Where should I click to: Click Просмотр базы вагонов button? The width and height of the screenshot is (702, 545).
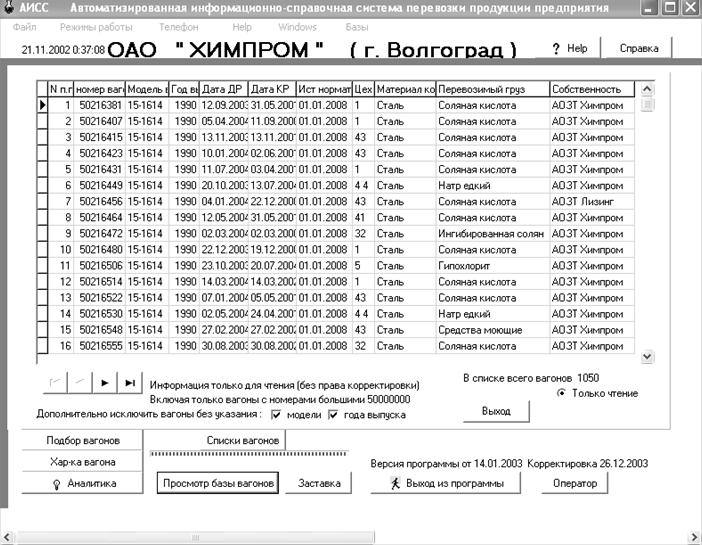tap(218, 483)
